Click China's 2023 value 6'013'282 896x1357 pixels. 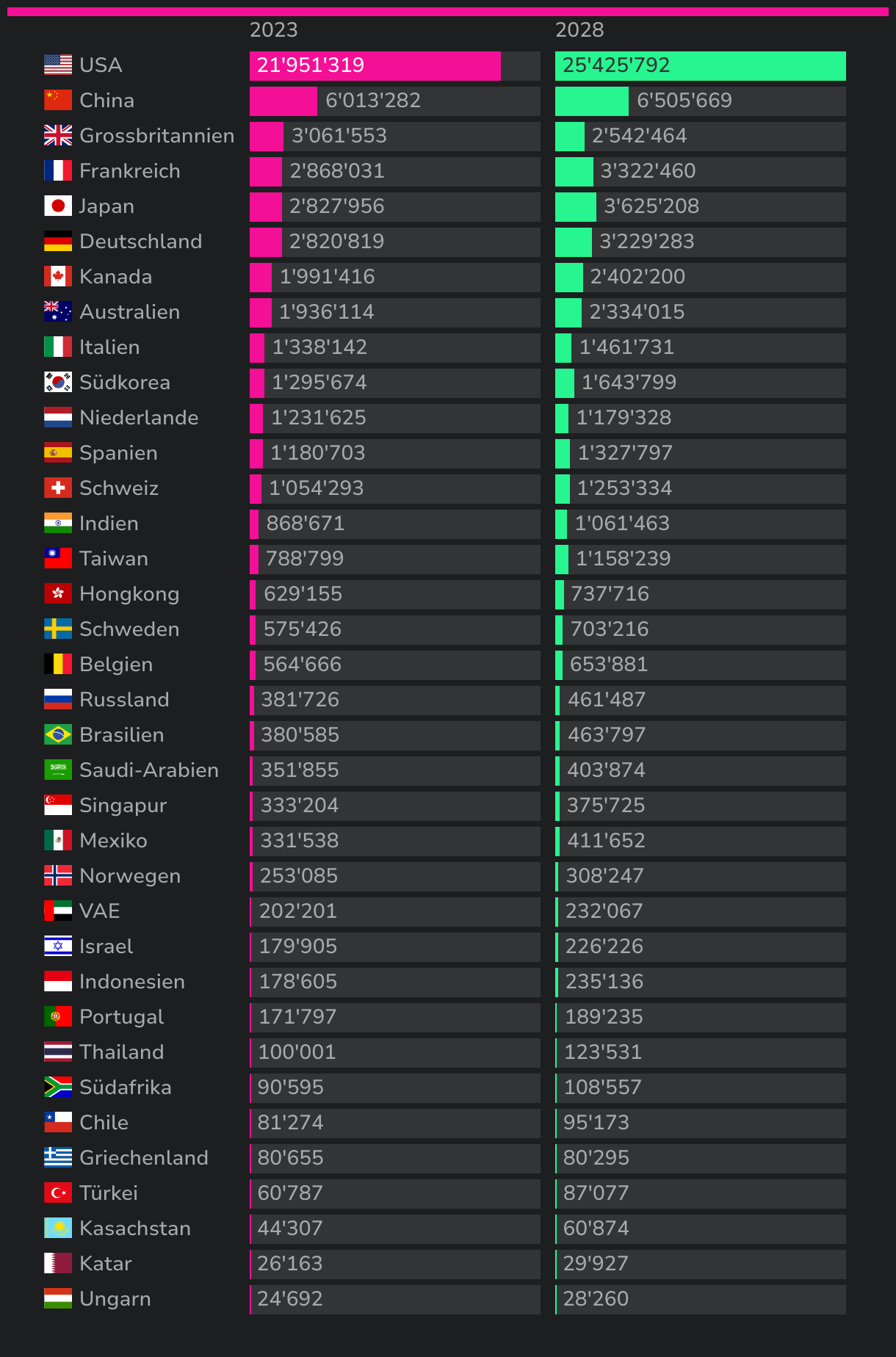(373, 101)
